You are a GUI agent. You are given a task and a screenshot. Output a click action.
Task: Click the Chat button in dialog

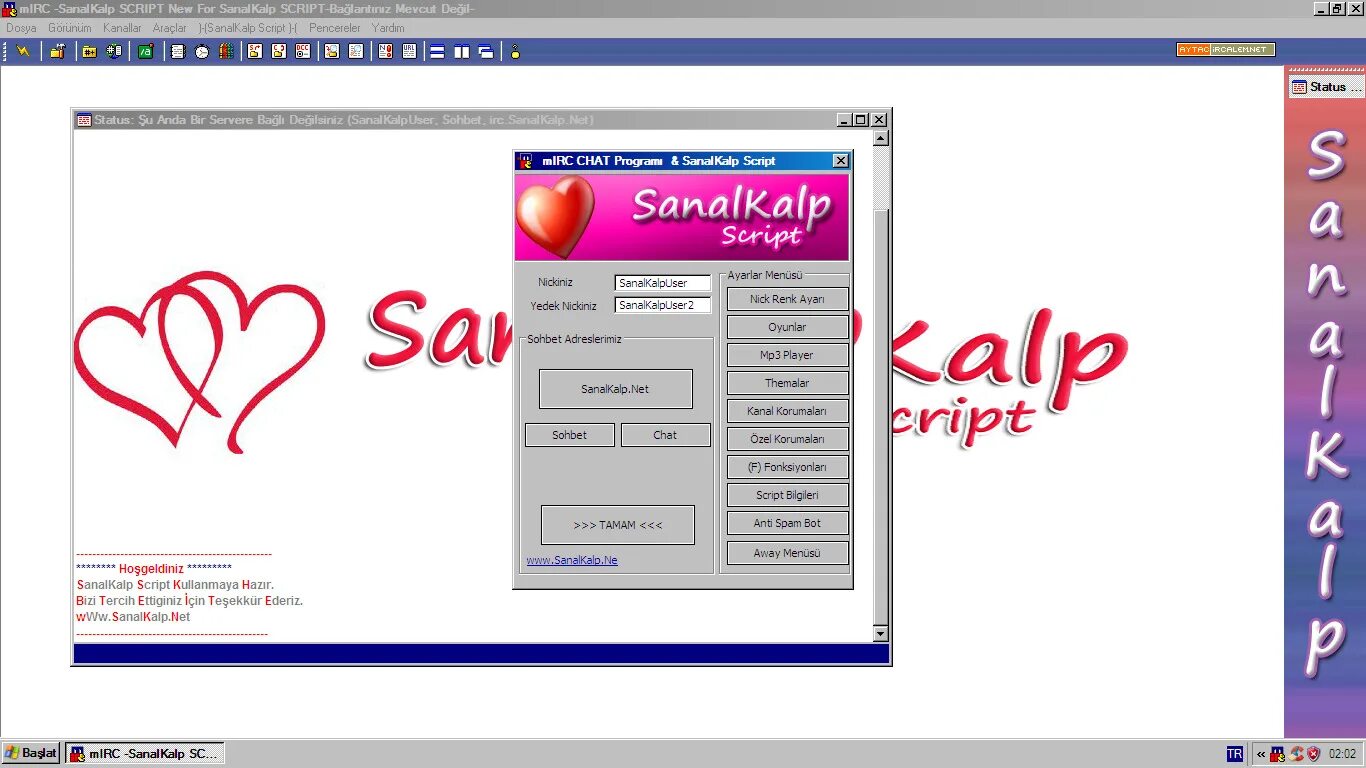pos(666,435)
